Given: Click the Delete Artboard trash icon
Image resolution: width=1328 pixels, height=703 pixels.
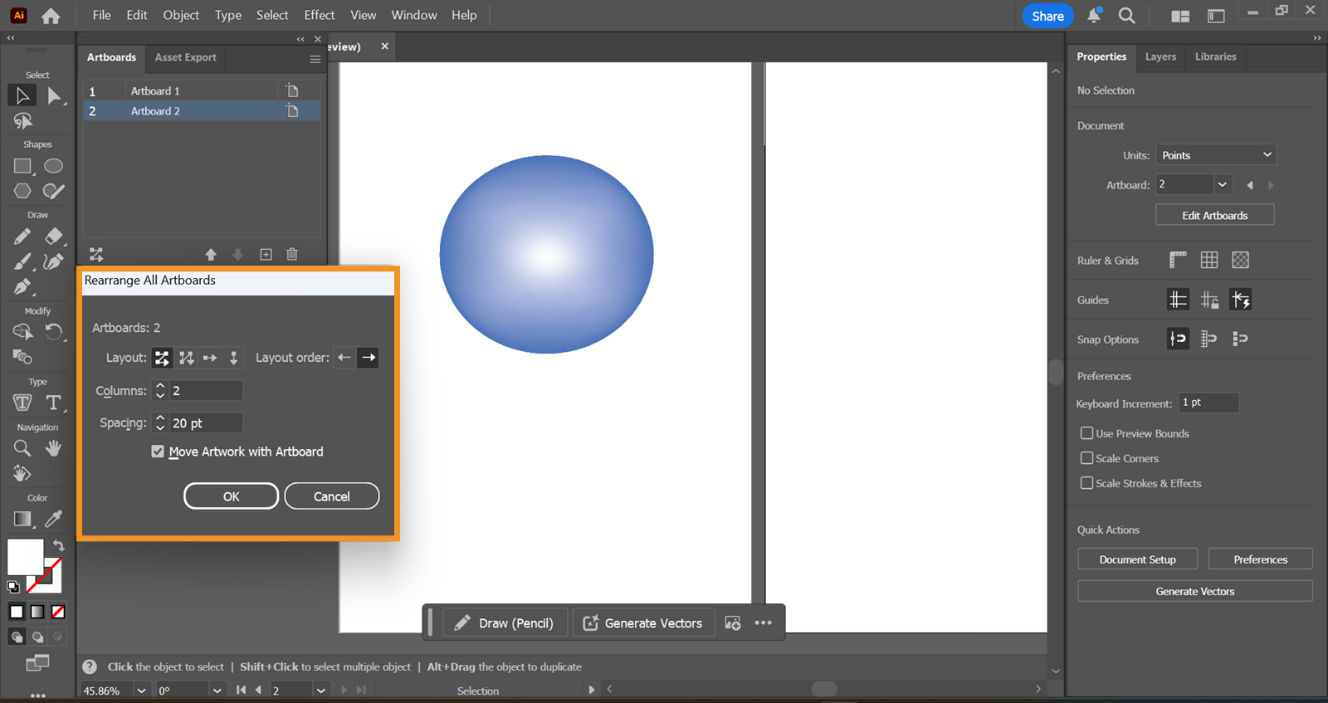Looking at the screenshot, I should (x=291, y=254).
